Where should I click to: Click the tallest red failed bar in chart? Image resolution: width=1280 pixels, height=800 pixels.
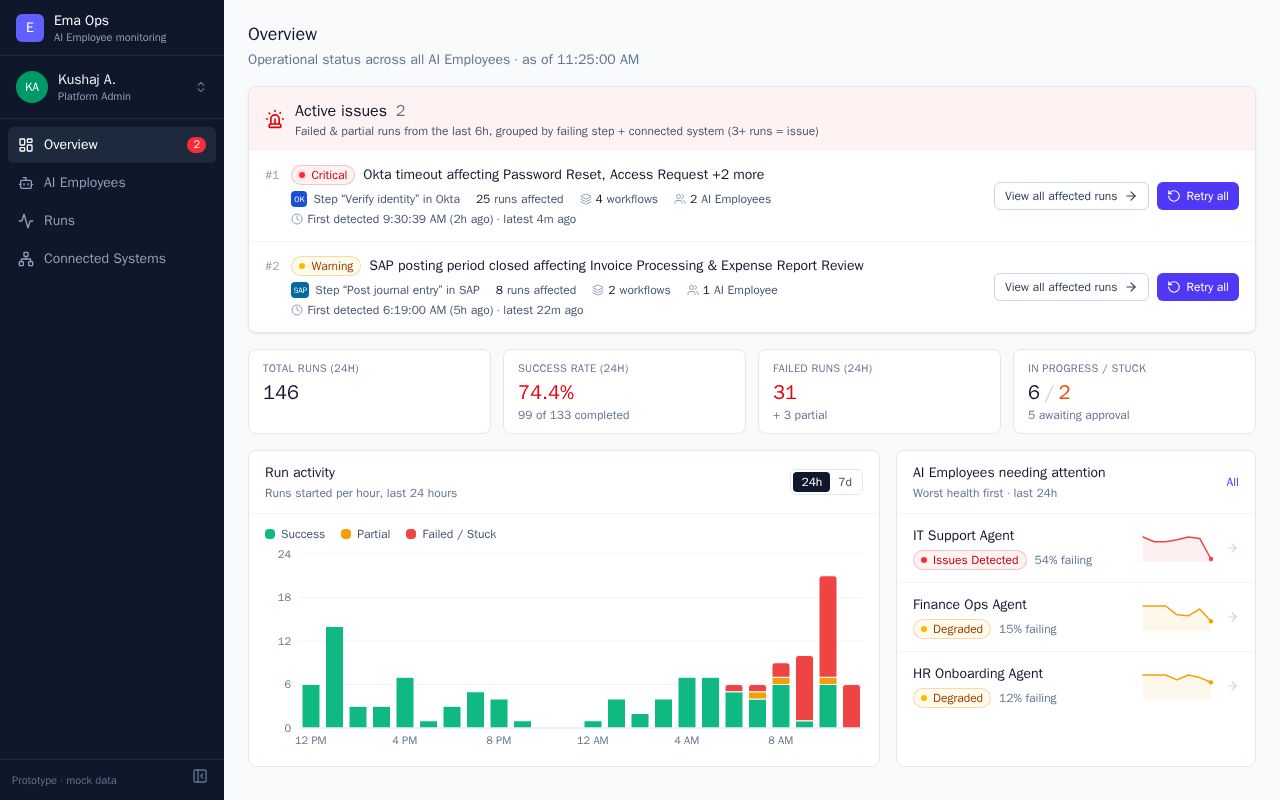[828, 627]
